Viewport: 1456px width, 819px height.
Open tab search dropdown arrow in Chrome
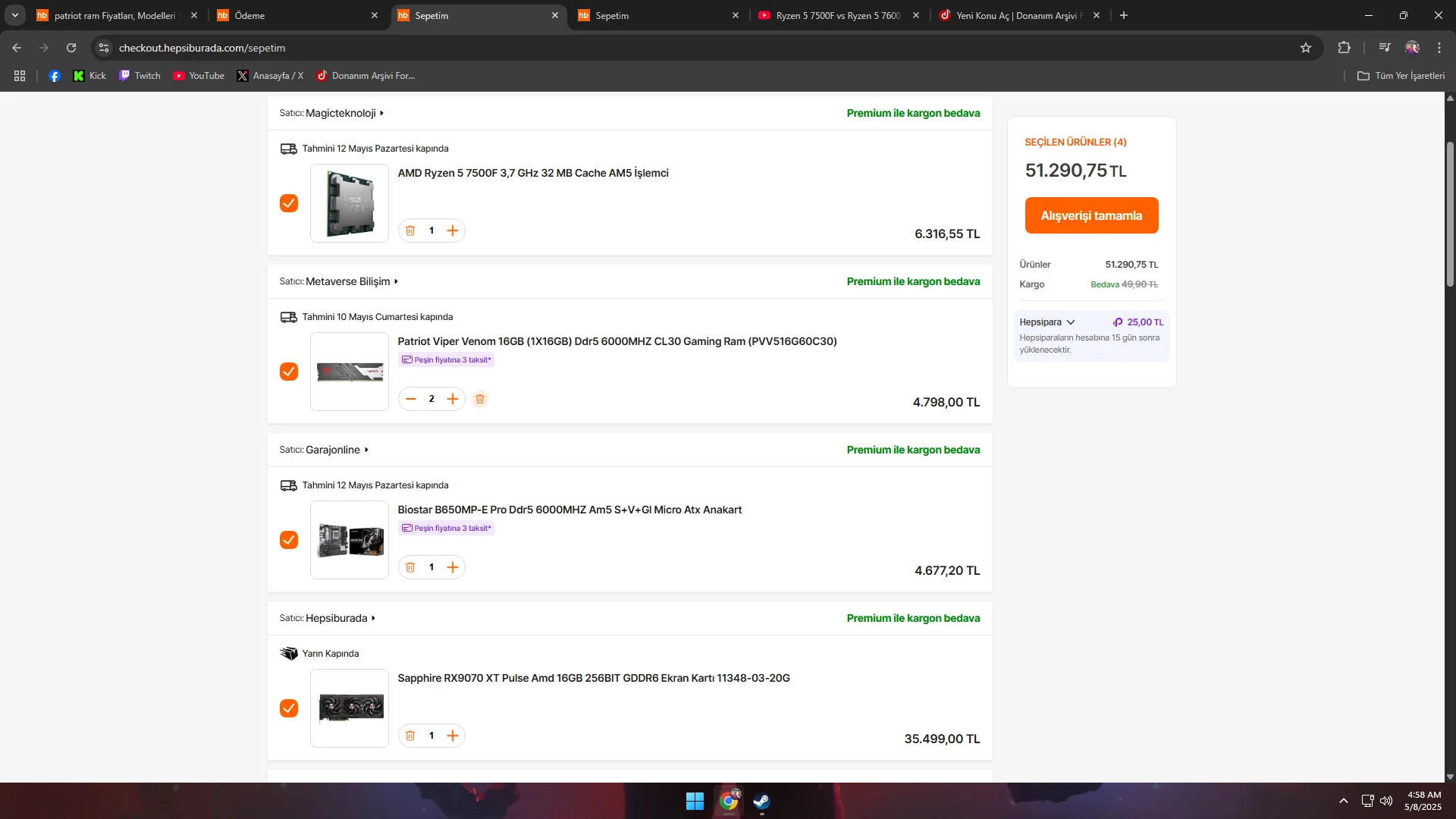[15, 15]
